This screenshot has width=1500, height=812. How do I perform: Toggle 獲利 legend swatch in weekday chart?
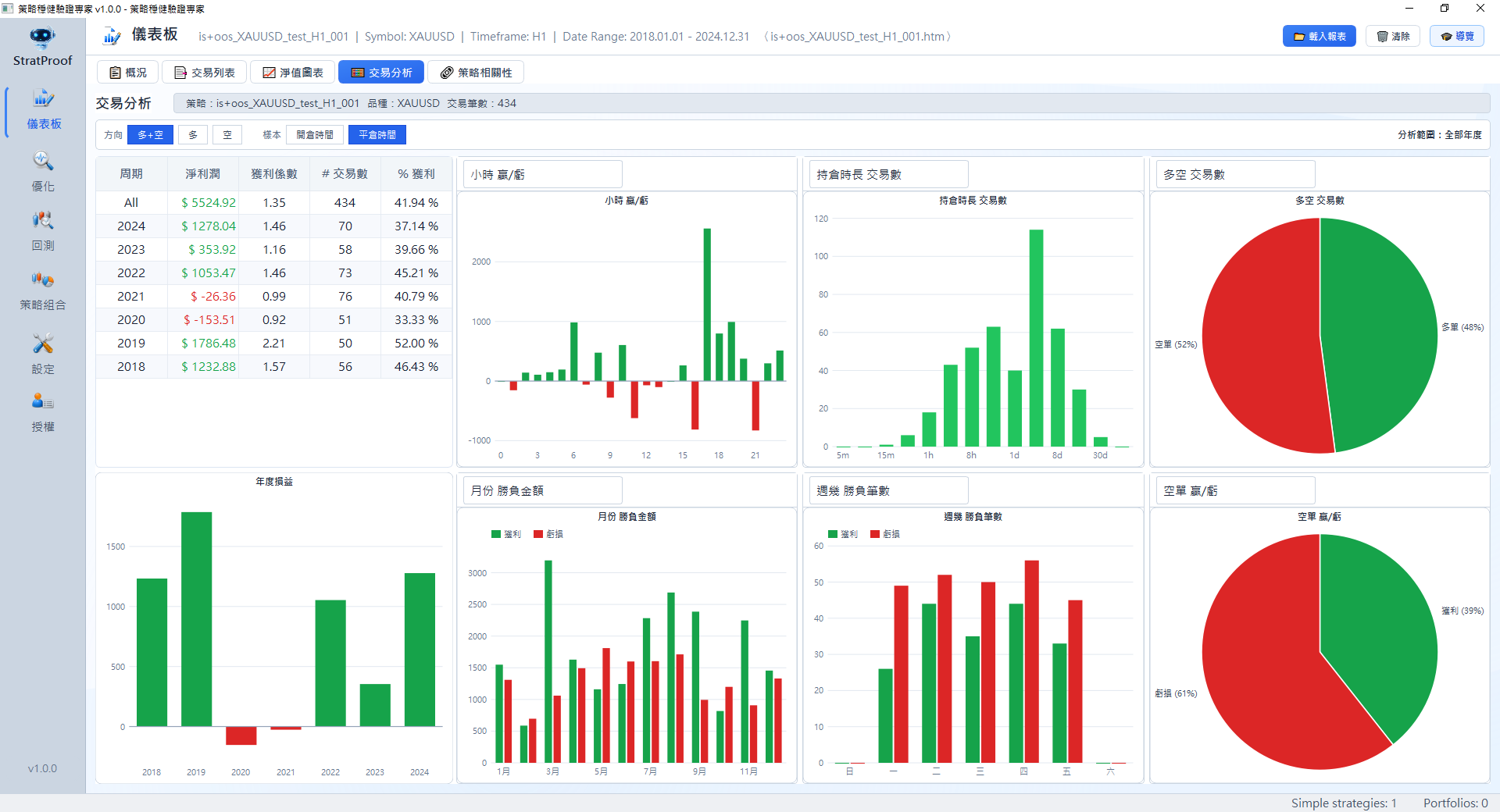pos(833,534)
